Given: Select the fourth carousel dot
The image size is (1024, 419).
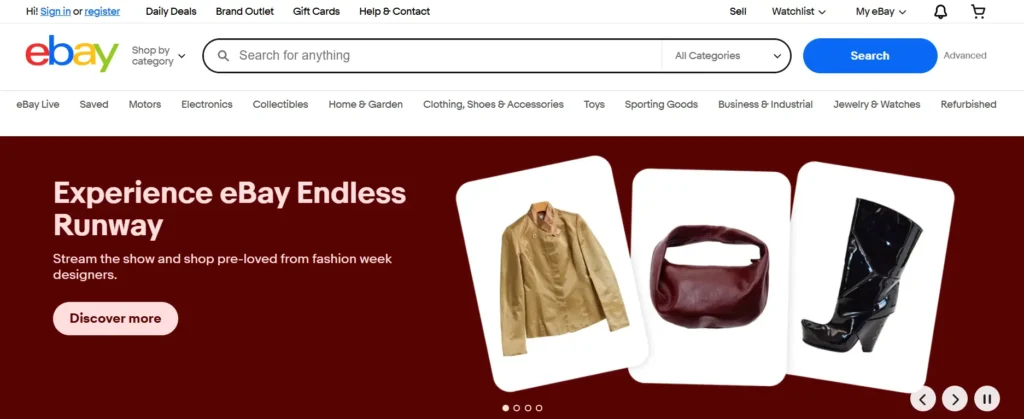Looking at the screenshot, I should (539, 408).
